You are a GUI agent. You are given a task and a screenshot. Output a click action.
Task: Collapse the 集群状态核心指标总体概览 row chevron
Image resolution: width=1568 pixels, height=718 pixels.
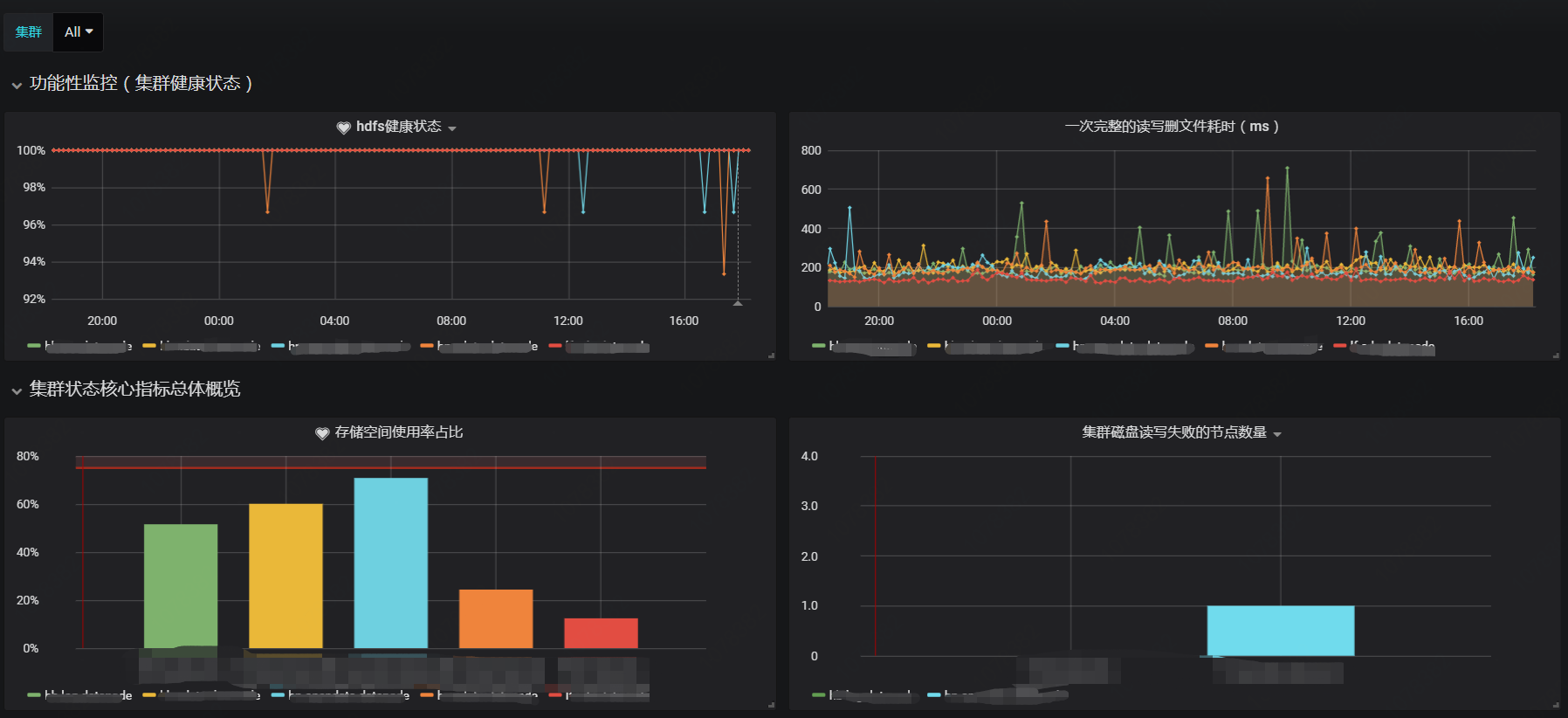(17, 390)
